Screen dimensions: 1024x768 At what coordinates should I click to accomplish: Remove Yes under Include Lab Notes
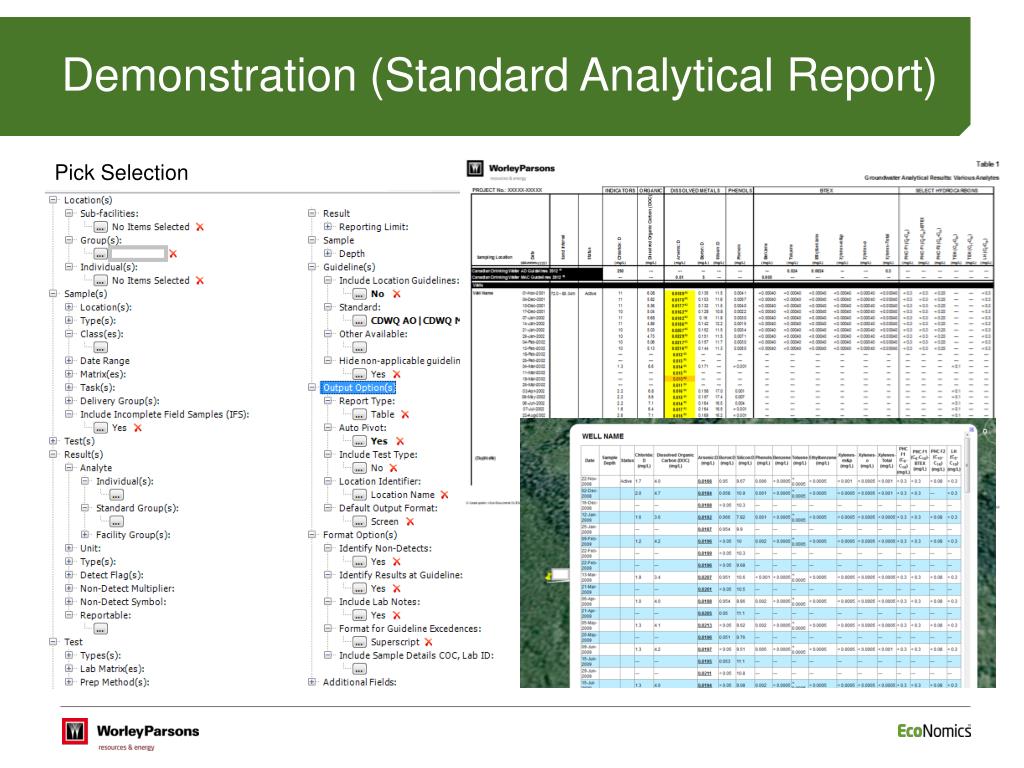click(396, 615)
